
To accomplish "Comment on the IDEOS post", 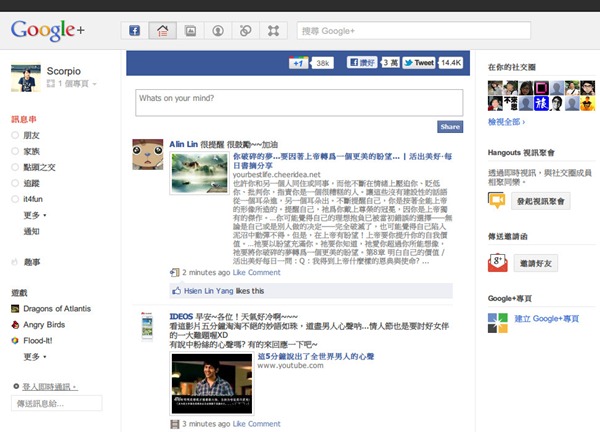I will 264,424.
